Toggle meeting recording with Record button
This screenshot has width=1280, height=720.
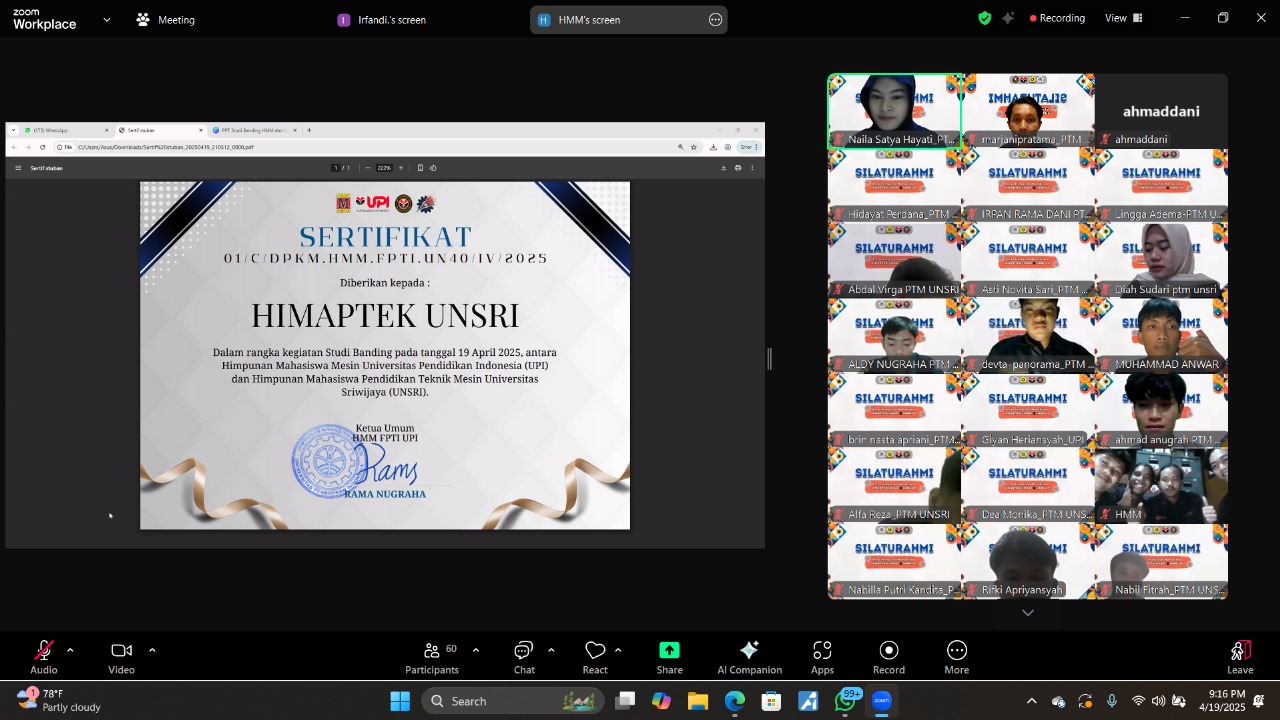(889, 657)
